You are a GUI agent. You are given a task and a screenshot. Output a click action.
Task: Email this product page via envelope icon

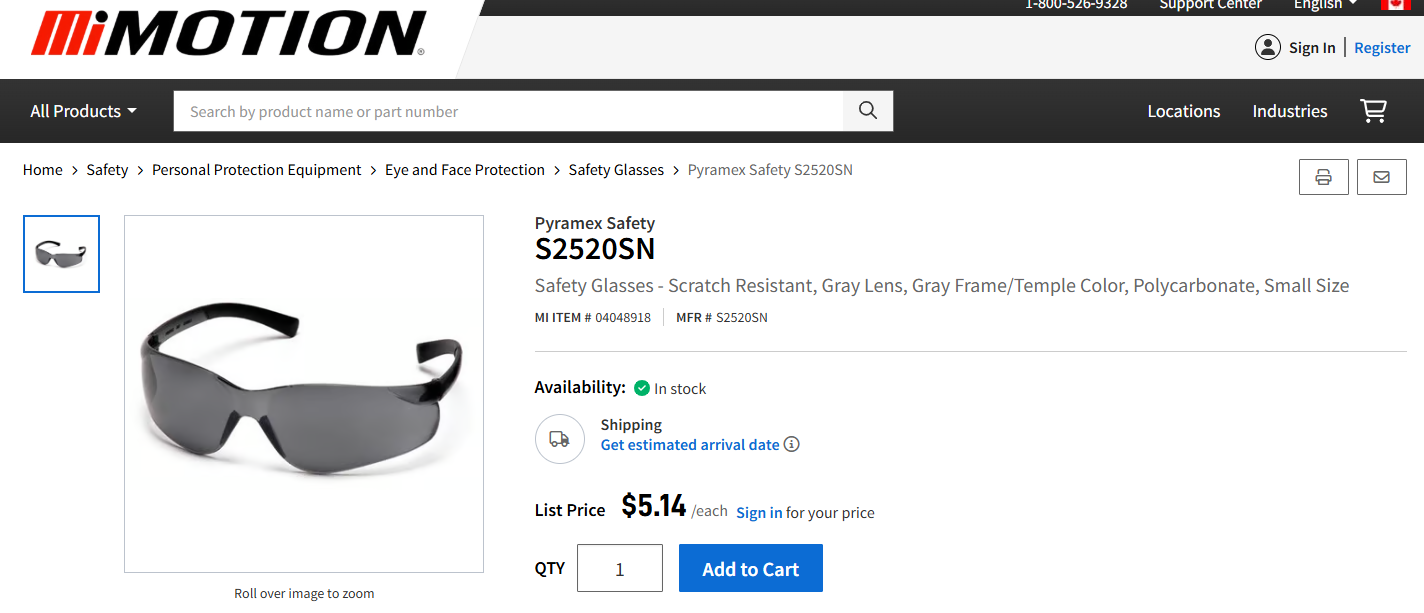(1382, 177)
